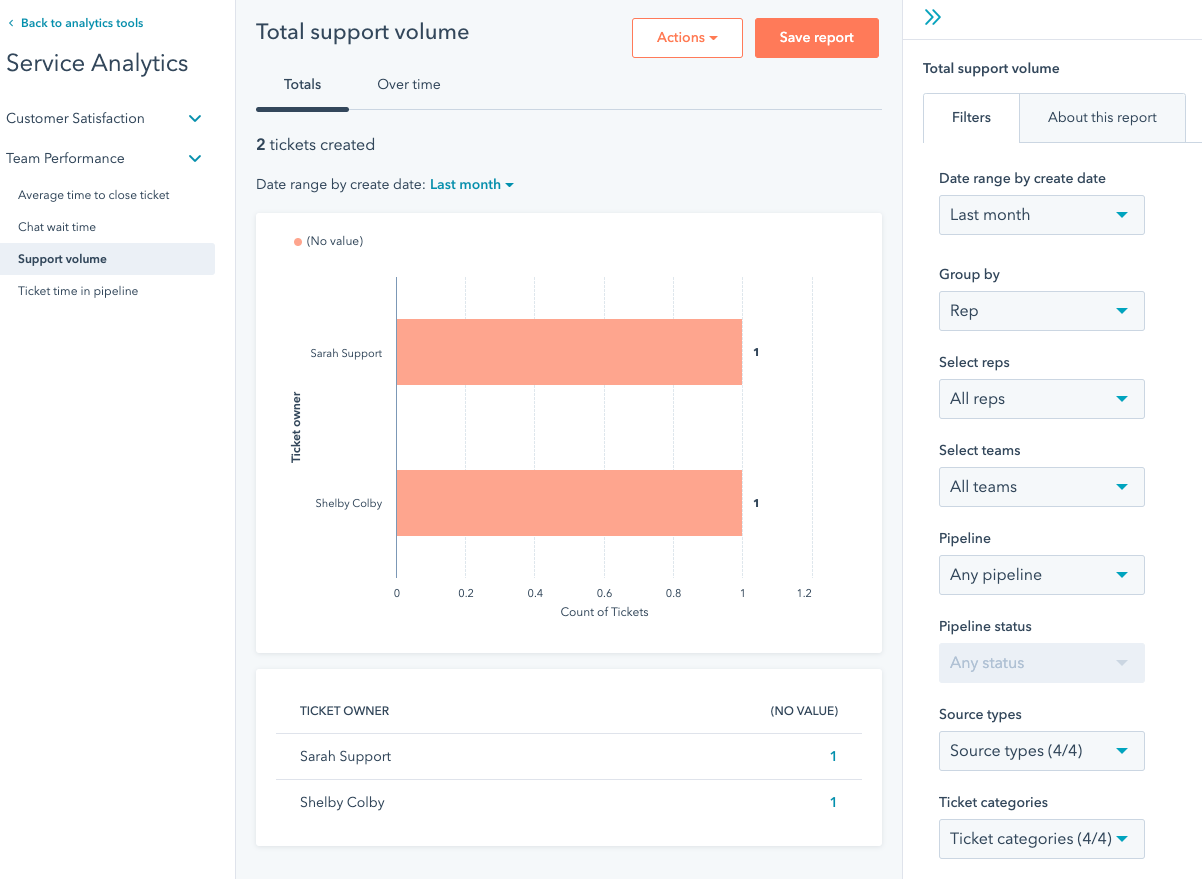Image resolution: width=1202 pixels, height=879 pixels.
Task: Change the inline Last month date range link
Action: click(471, 185)
